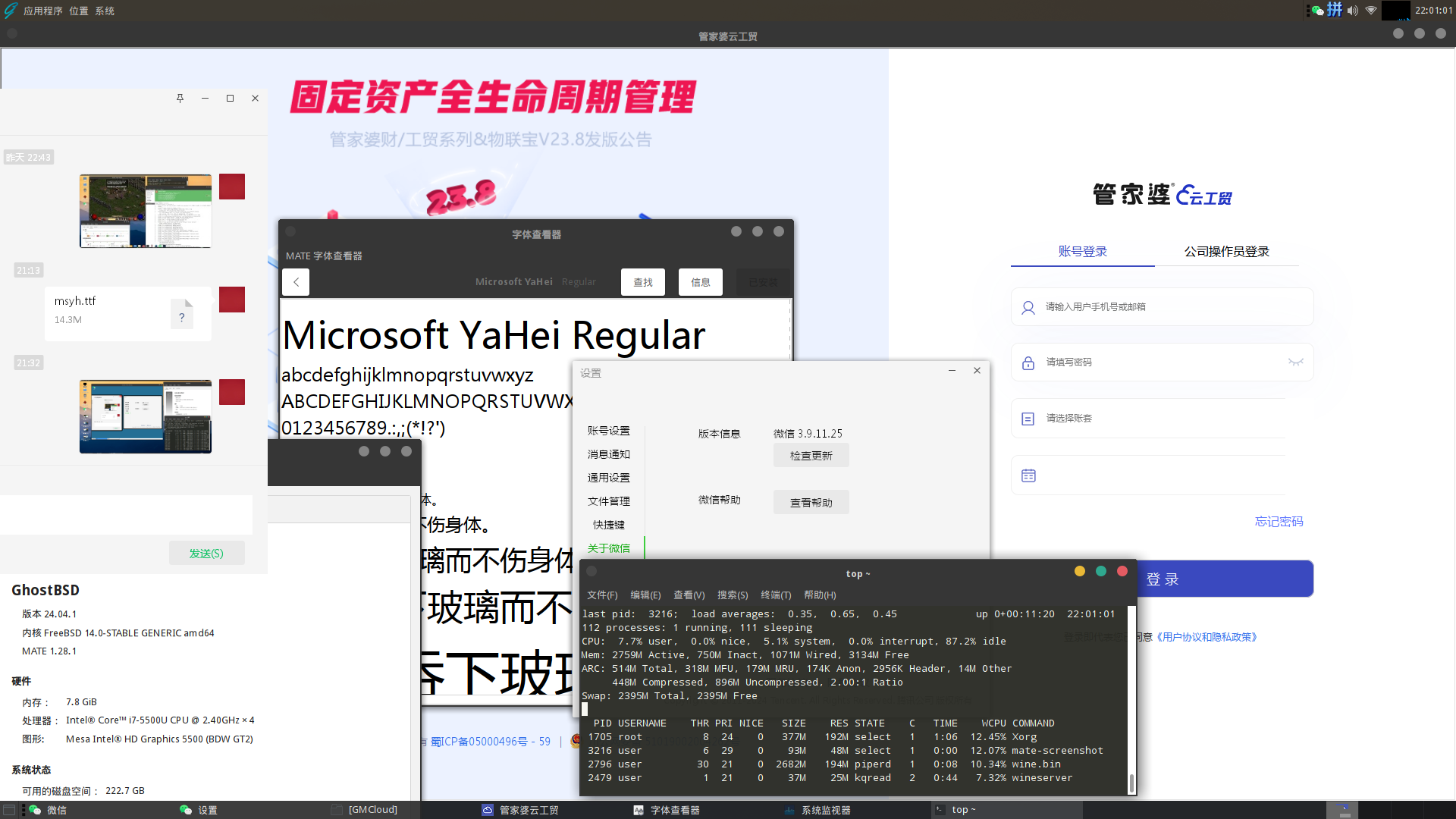This screenshot has height=819, width=1456.
Task: Click the red avatar beside the 22:43 screenshot
Action: tap(232, 187)
